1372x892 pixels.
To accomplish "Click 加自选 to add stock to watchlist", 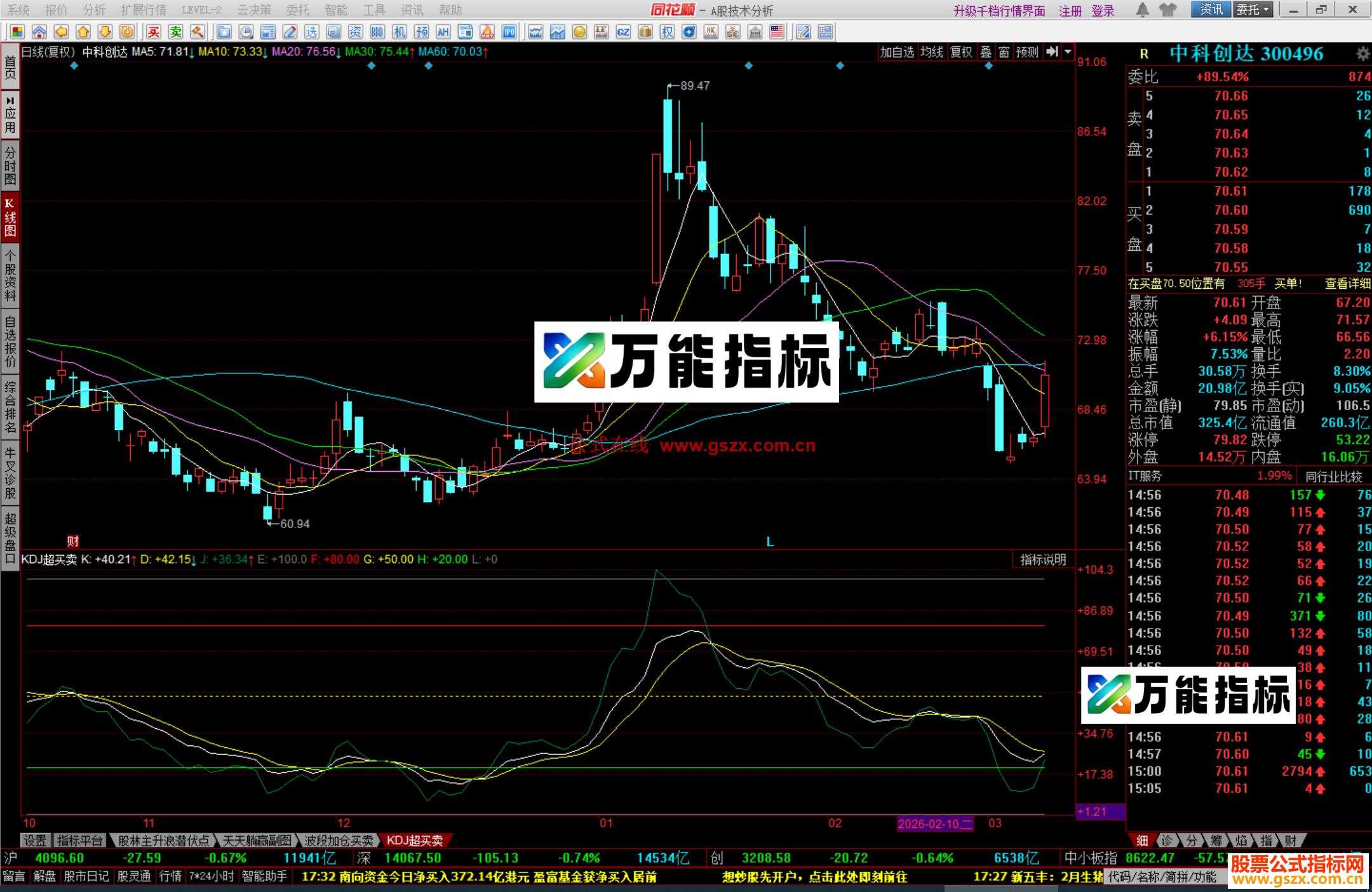I will coord(898,53).
